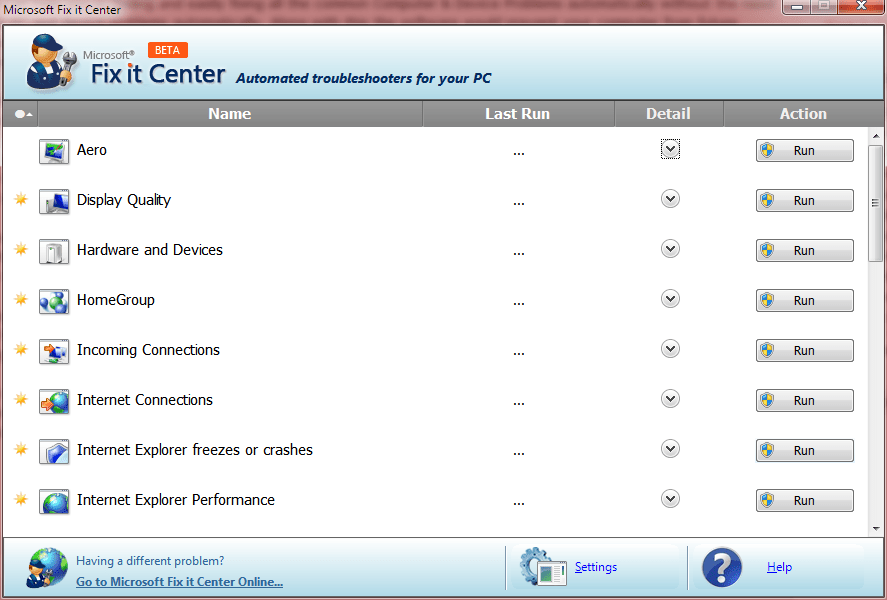
Task: Select the Display Quality name text
Action: (x=124, y=201)
